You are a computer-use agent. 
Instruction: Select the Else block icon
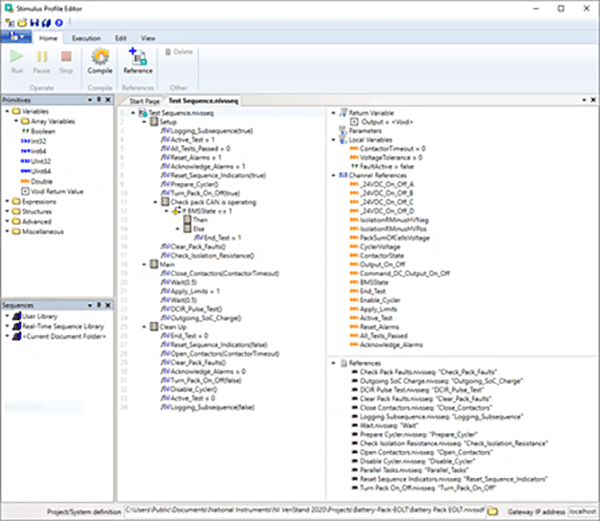point(187,228)
